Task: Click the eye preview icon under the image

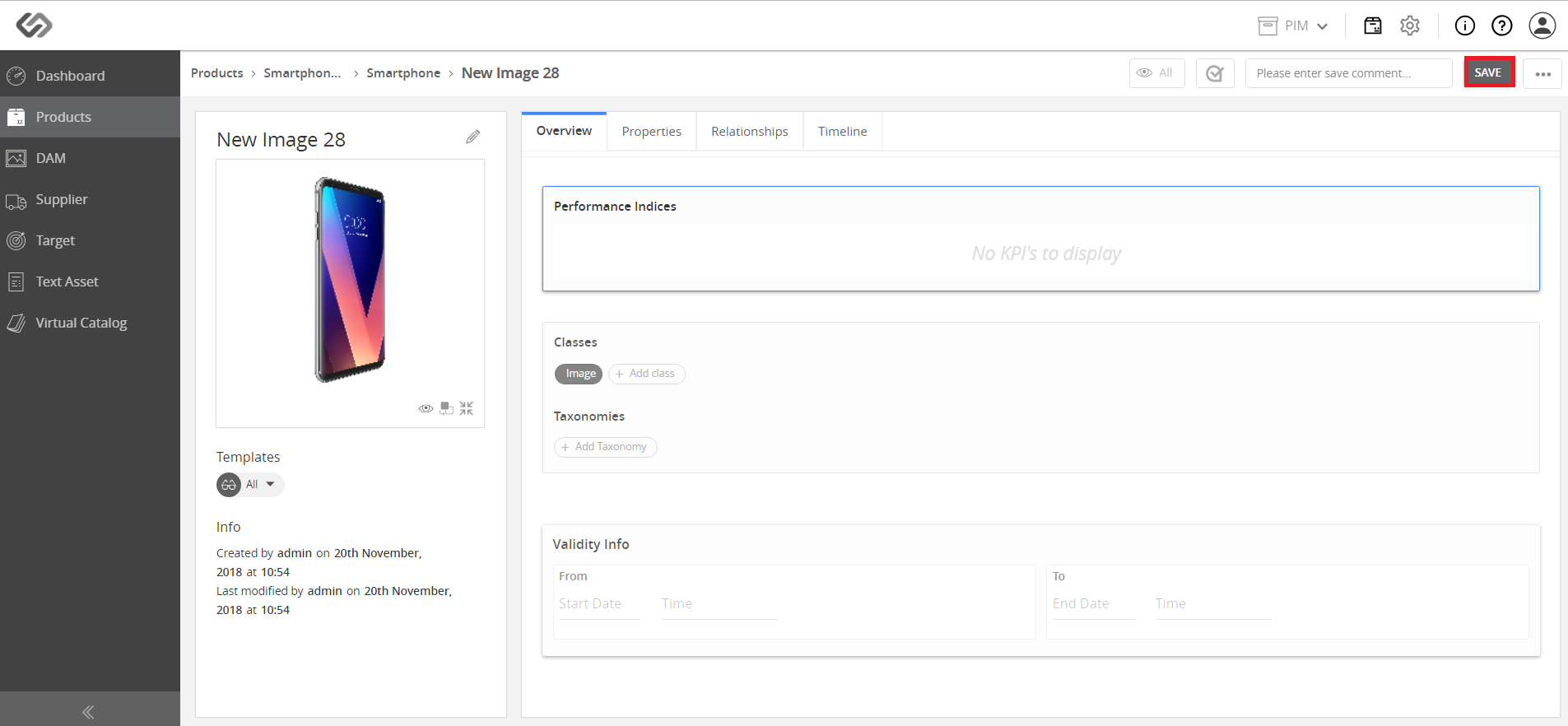Action: click(x=426, y=408)
